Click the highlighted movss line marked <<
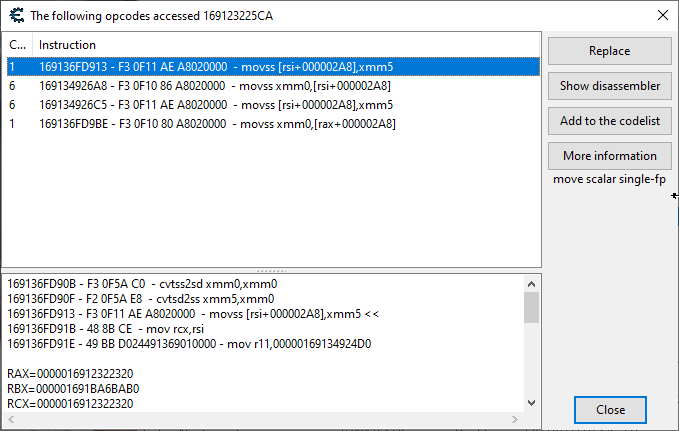This screenshot has height=431, width=679. (193, 314)
